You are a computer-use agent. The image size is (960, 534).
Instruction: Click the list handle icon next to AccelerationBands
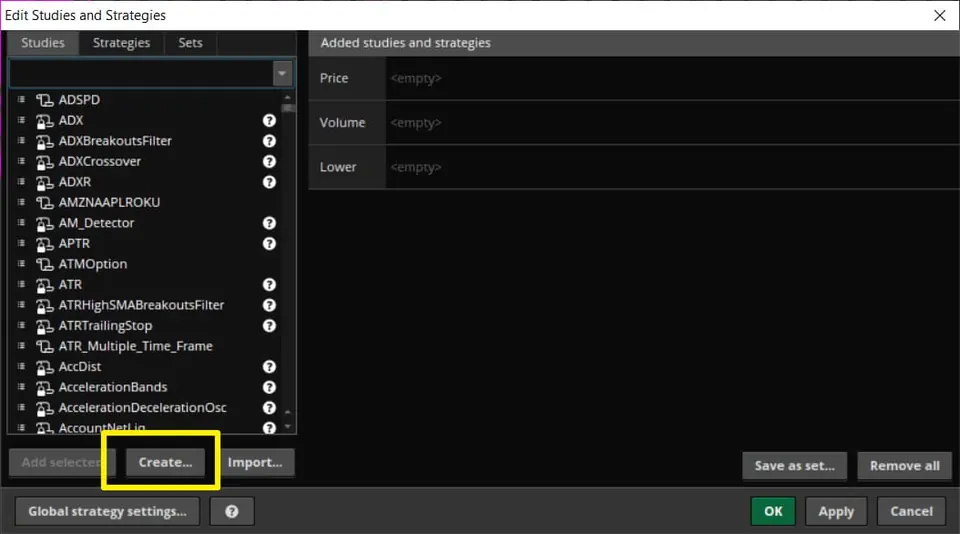(21, 386)
